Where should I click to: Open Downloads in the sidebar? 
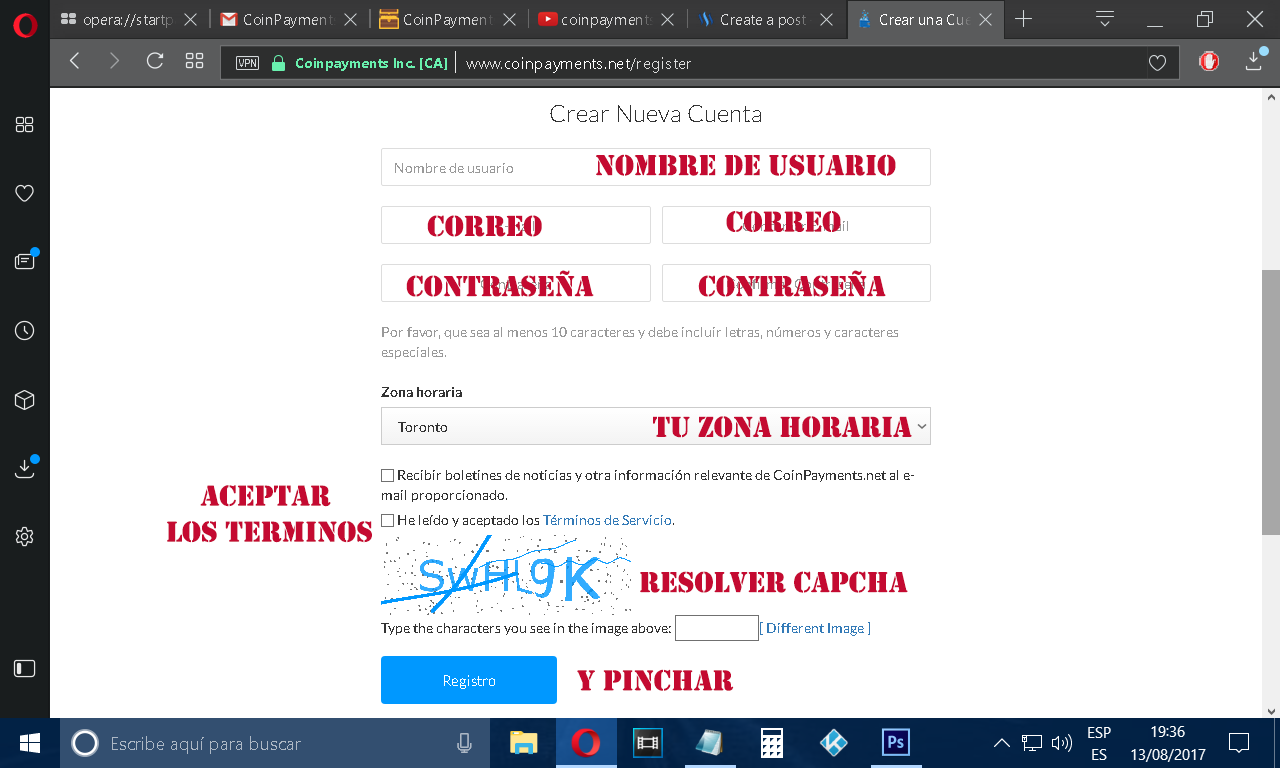tap(25, 467)
